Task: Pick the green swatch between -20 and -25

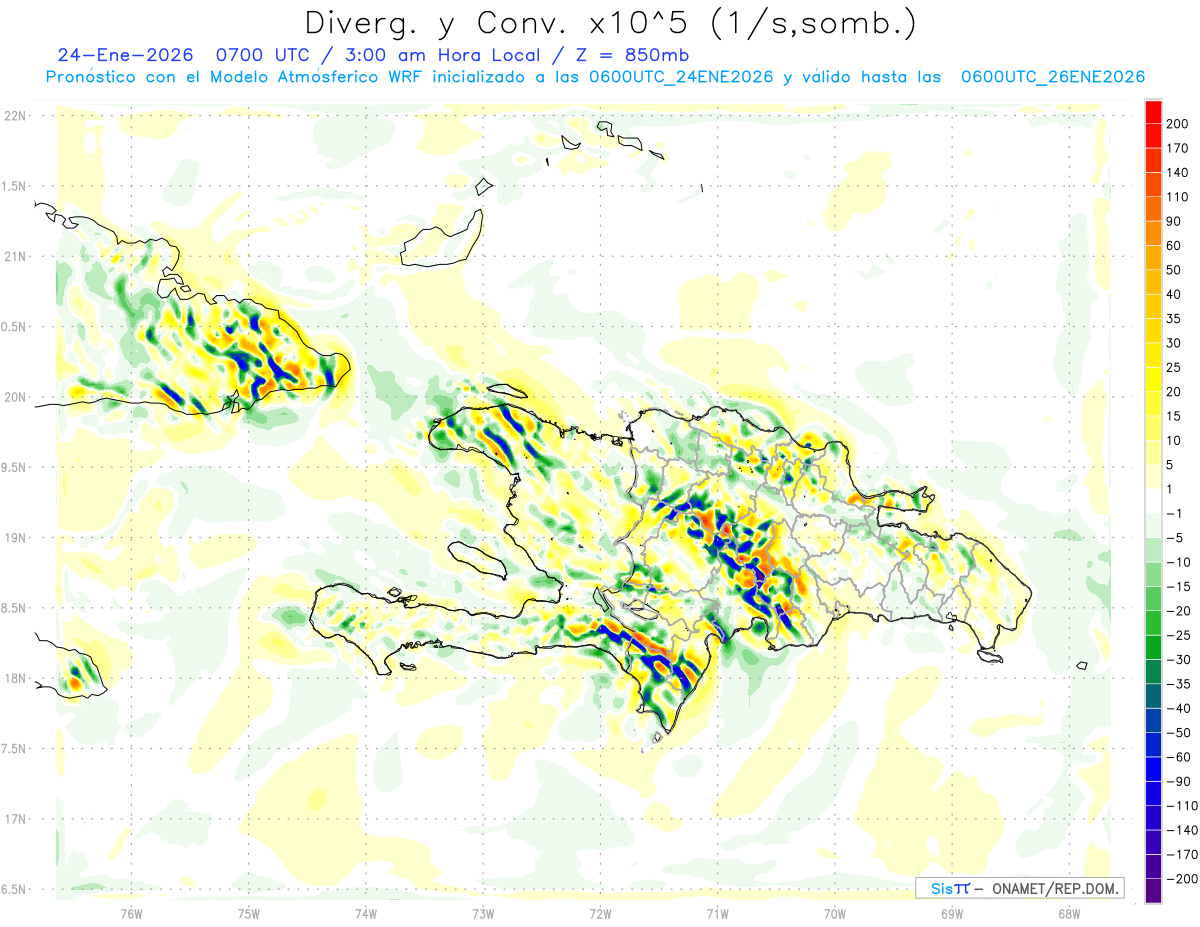Action: (1153, 623)
